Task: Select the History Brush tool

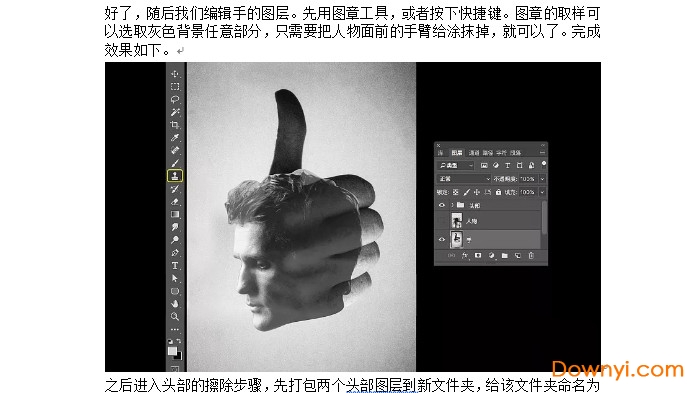Action: (175, 189)
